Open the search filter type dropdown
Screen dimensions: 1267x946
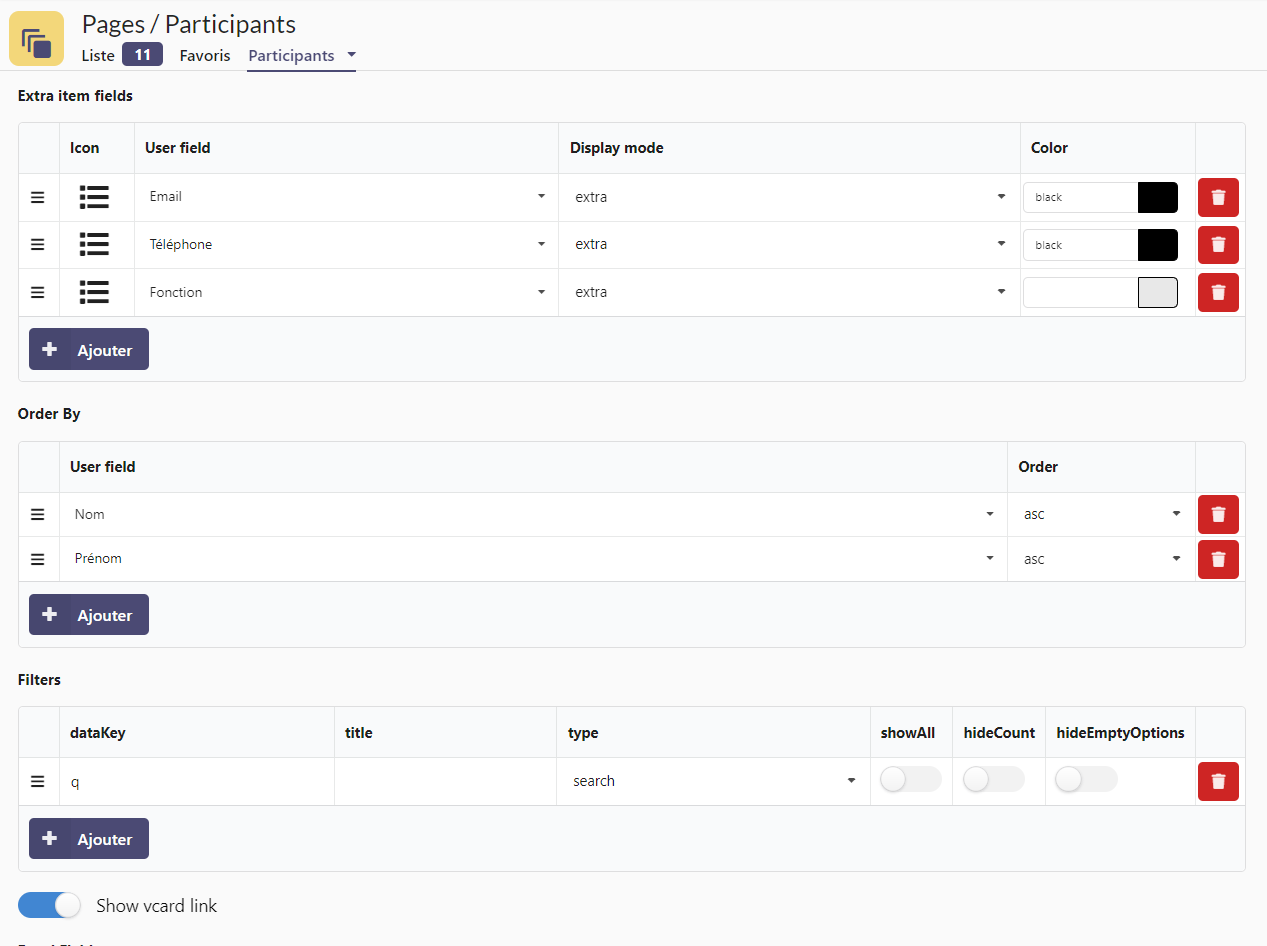pos(713,781)
